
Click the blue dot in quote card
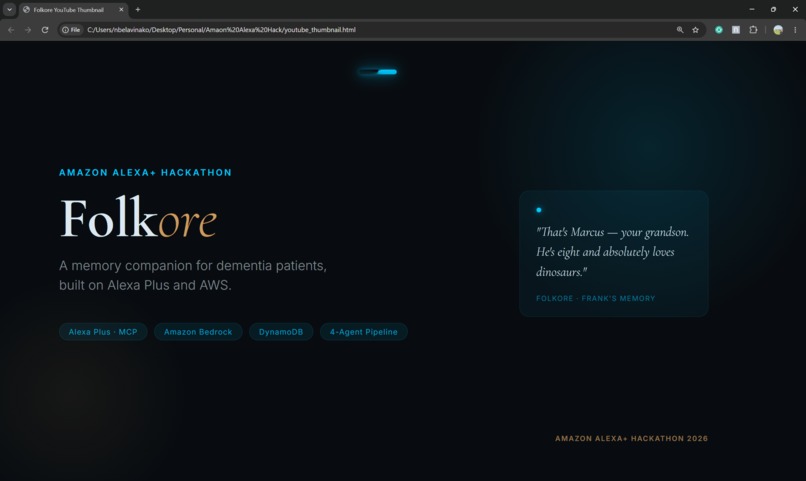pyautogui.click(x=539, y=210)
